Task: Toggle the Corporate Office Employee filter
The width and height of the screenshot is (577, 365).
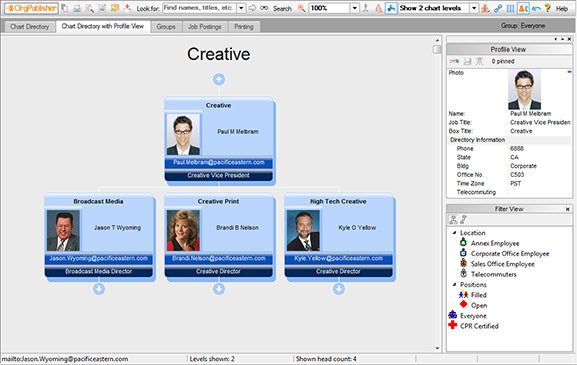Action: tap(510, 254)
